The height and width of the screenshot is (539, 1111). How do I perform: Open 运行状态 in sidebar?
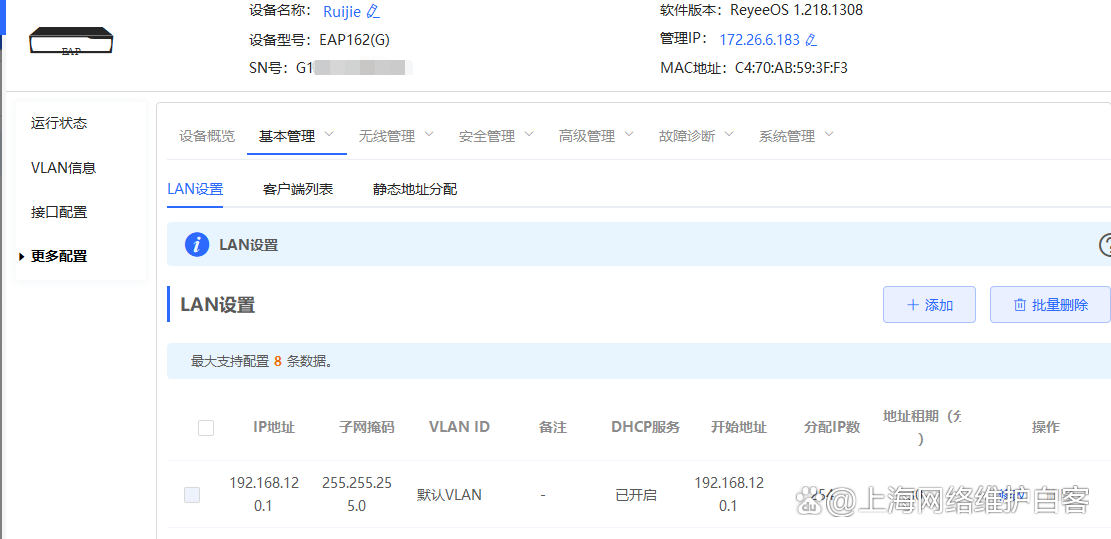59,123
